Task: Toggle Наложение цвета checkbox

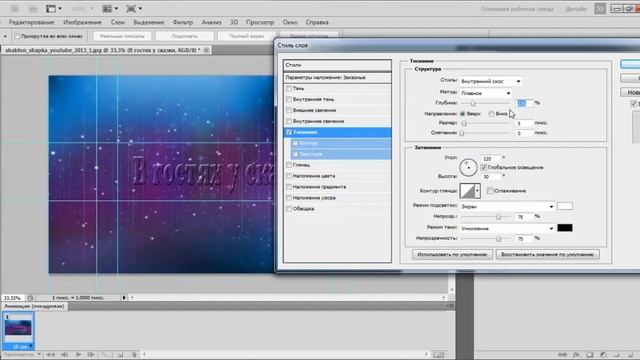Action: pos(289,176)
